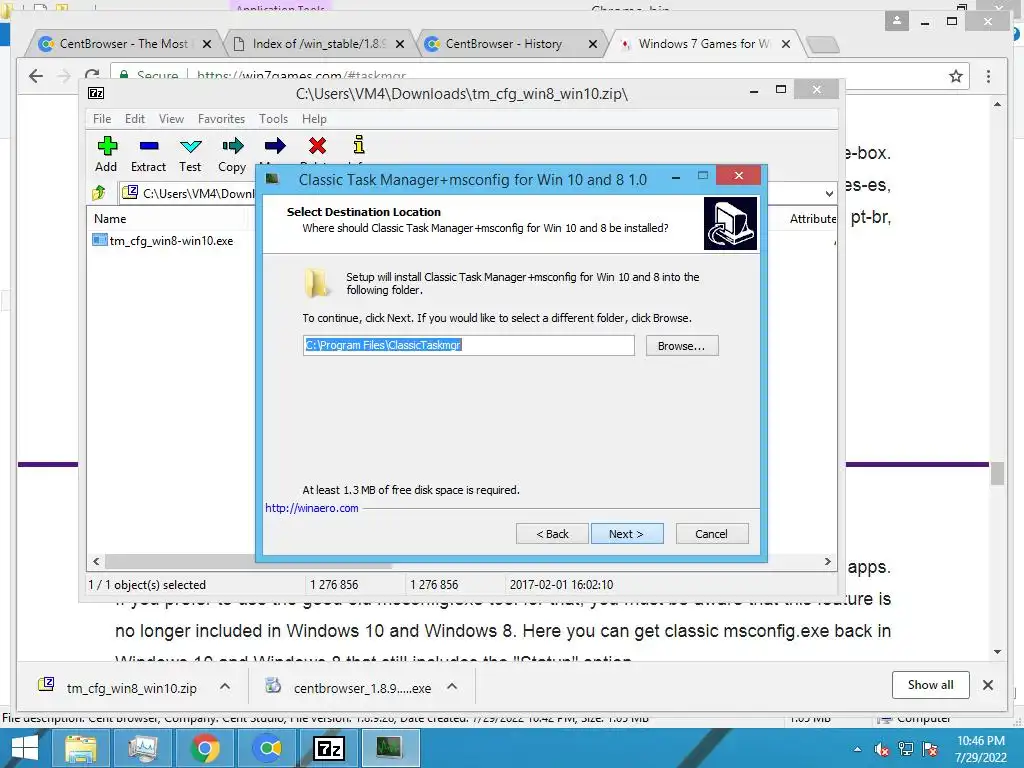The height and width of the screenshot is (768, 1024).
Task: Open the winaero.com link
Action: [x=312, y=508]
